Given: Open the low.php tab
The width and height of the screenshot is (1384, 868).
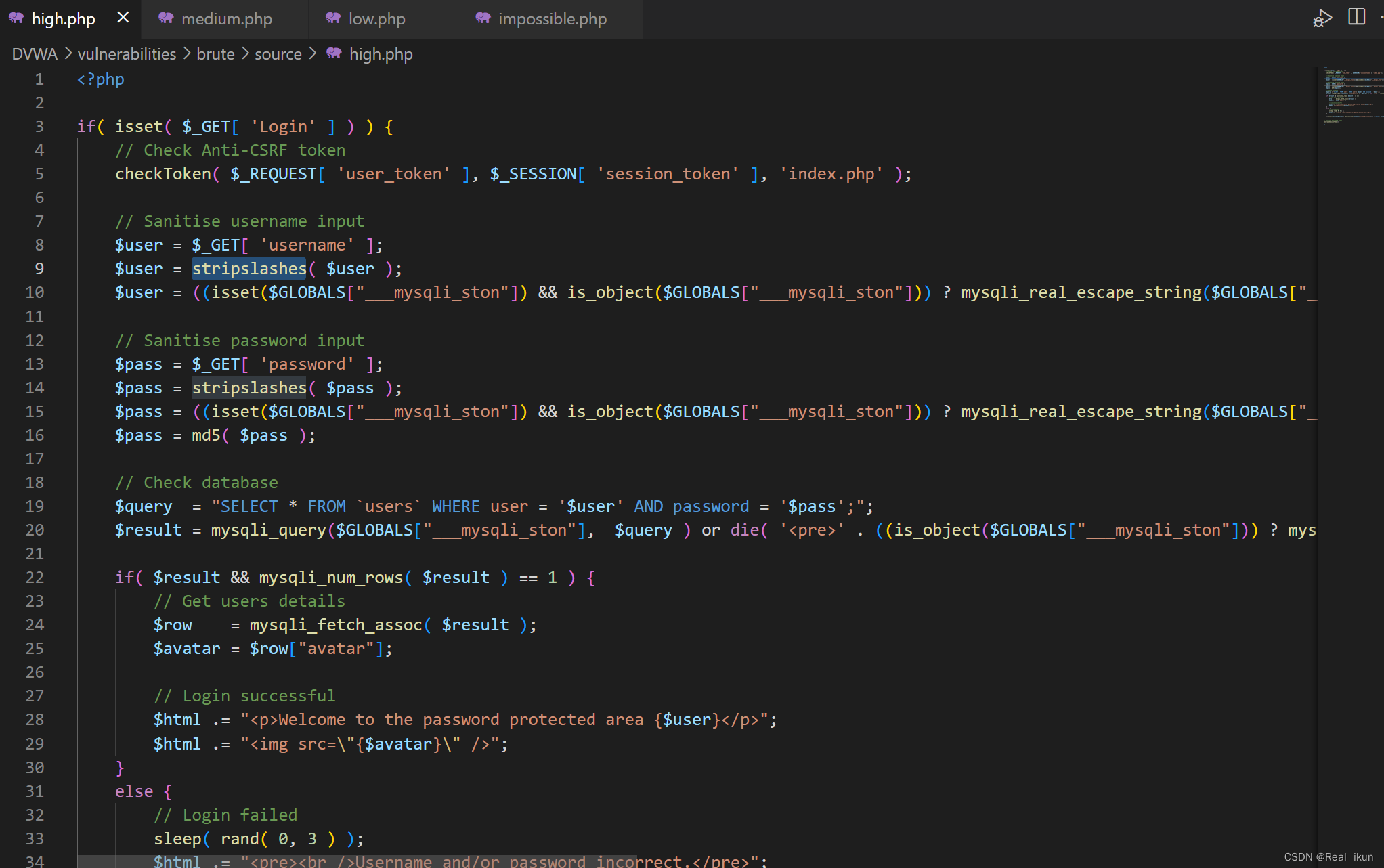Looking at the screenshot, I should coord(376,19).
